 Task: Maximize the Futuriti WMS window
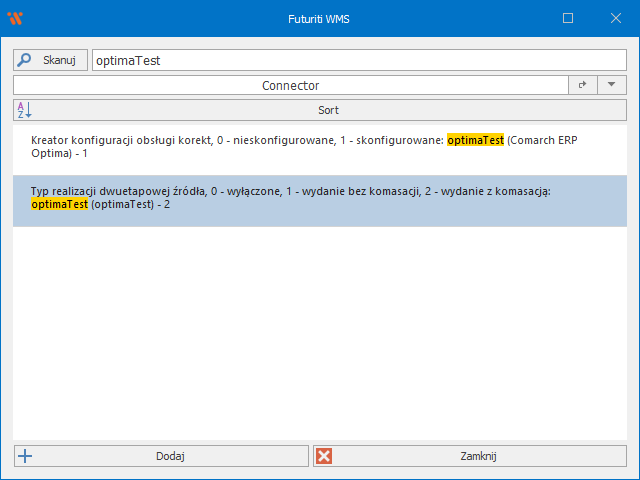pyautogui.click(x=568, y=18)
